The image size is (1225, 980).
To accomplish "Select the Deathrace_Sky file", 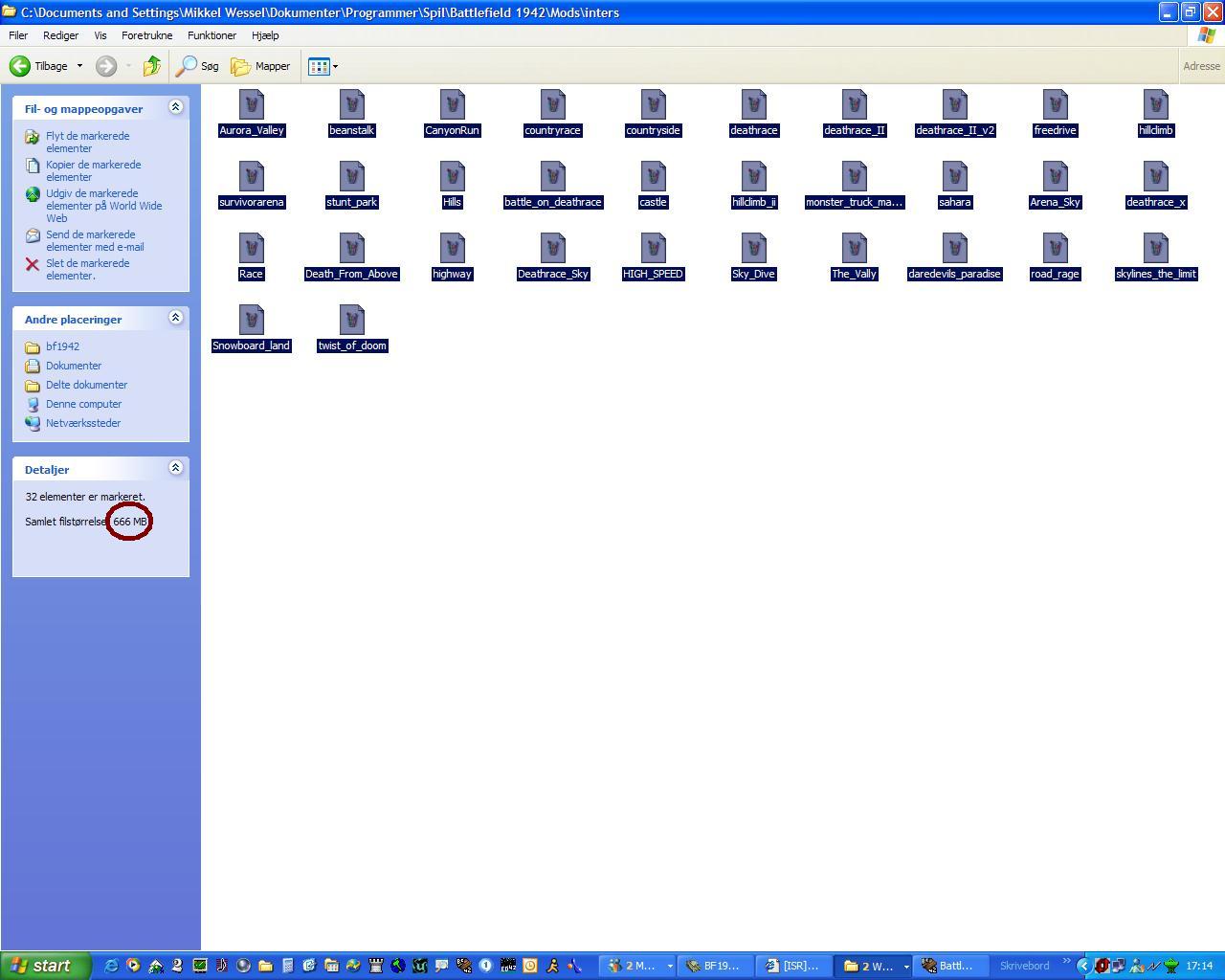I will coord(552,256).
